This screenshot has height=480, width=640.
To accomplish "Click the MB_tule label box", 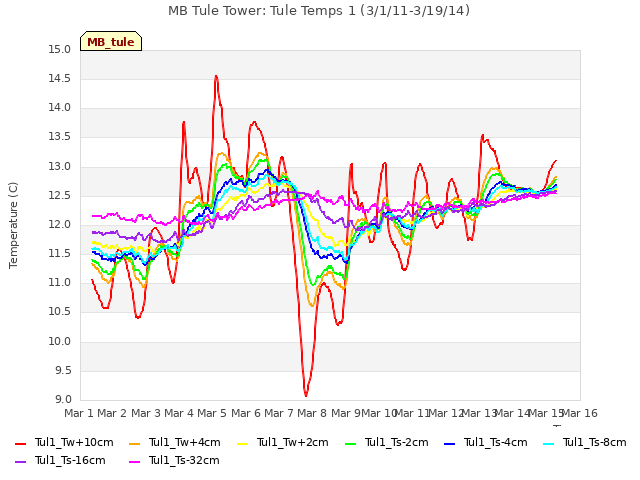I will point(111,41).
